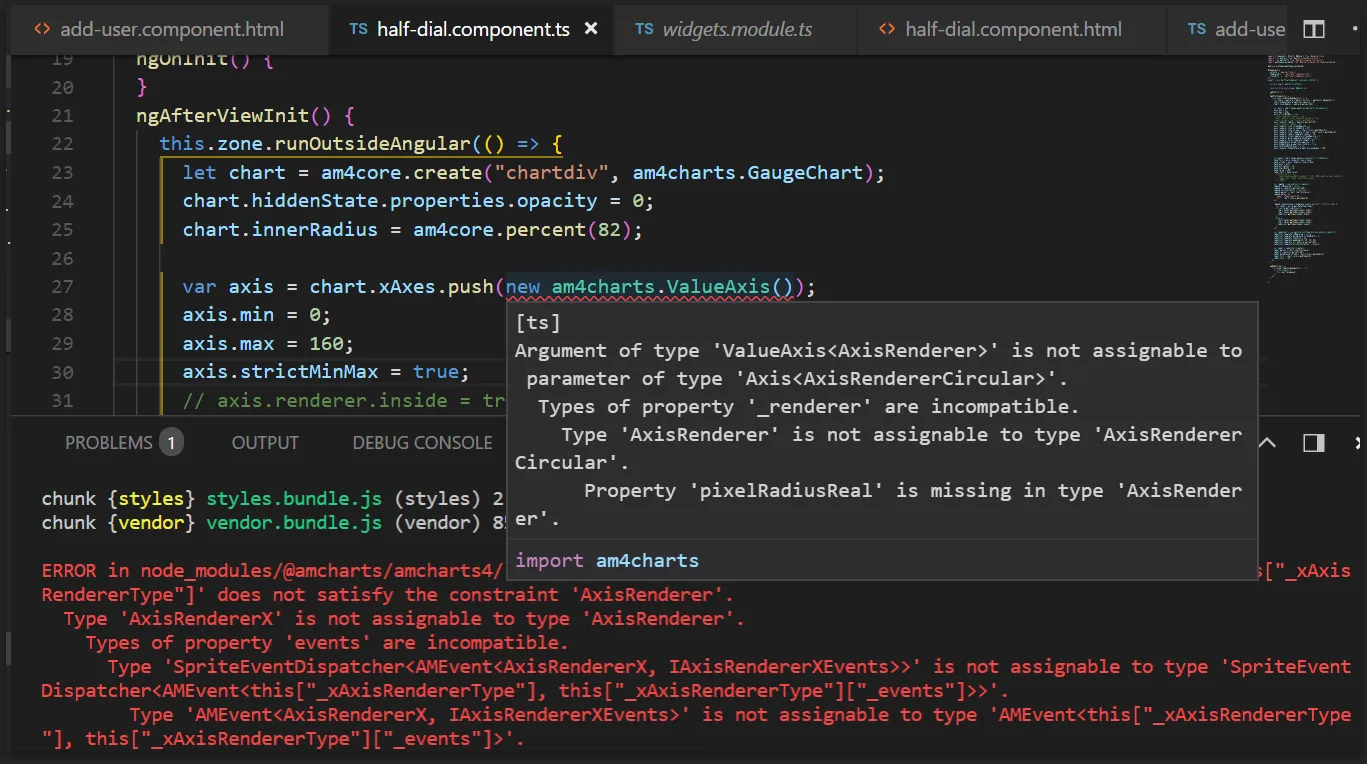Screen dimensions: 1367x764
Task: Maximize the bottom panel with the chevron
Action: pyautogui.click(x=1266, y=442)
